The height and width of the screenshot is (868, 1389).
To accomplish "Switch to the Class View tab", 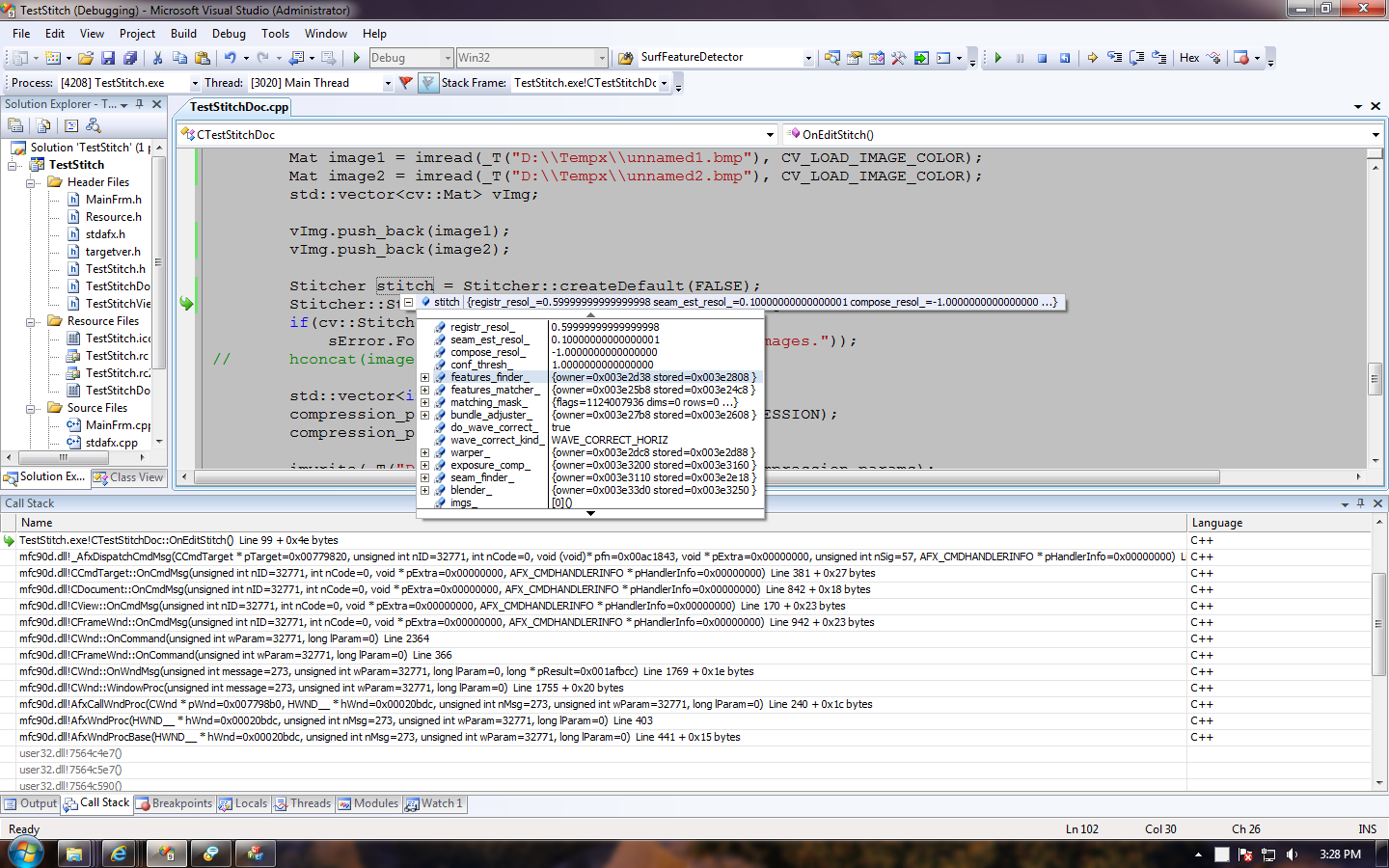I will (x=128, y=477).
